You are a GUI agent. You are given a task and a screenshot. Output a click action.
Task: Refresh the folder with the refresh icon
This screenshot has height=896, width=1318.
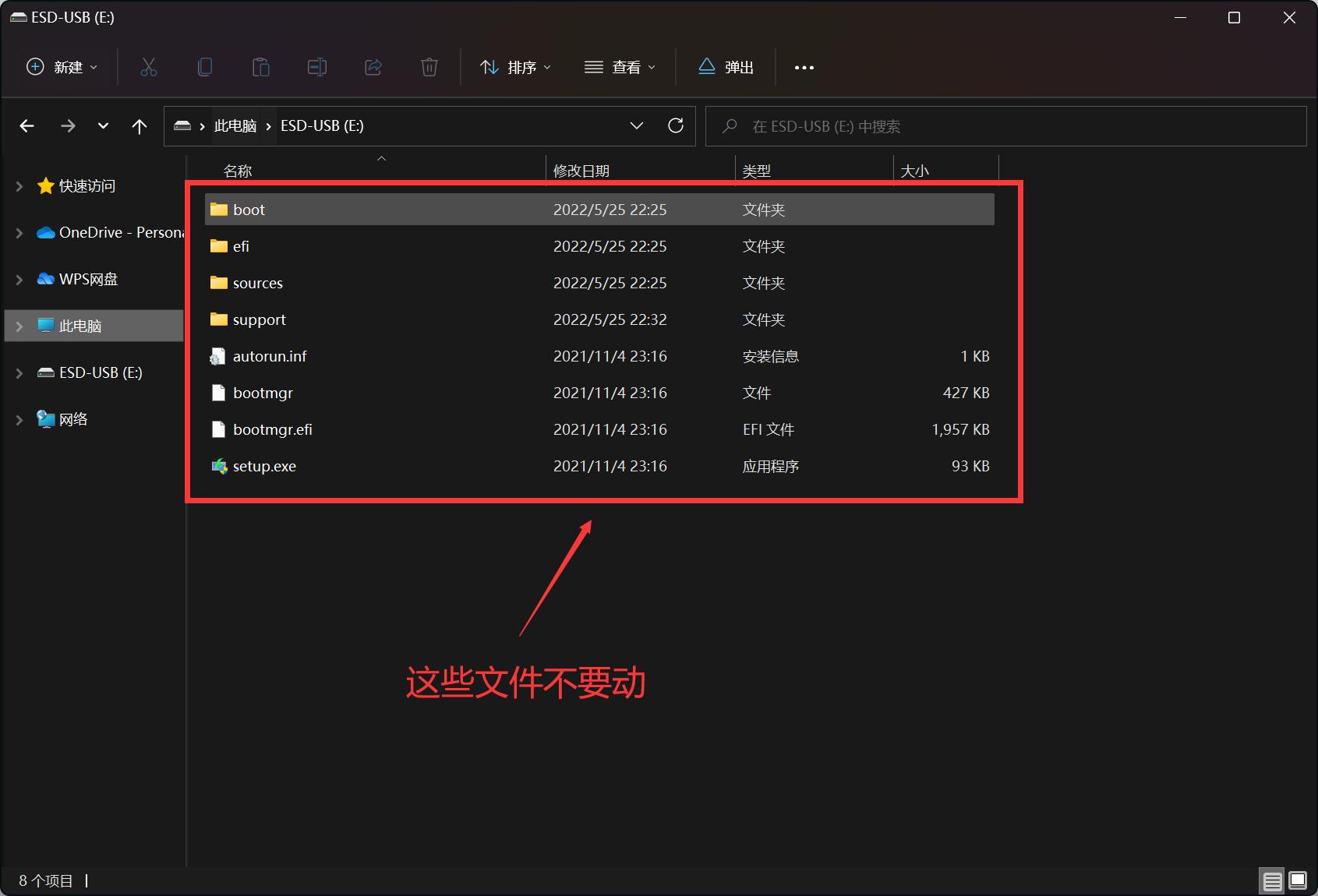675,125
